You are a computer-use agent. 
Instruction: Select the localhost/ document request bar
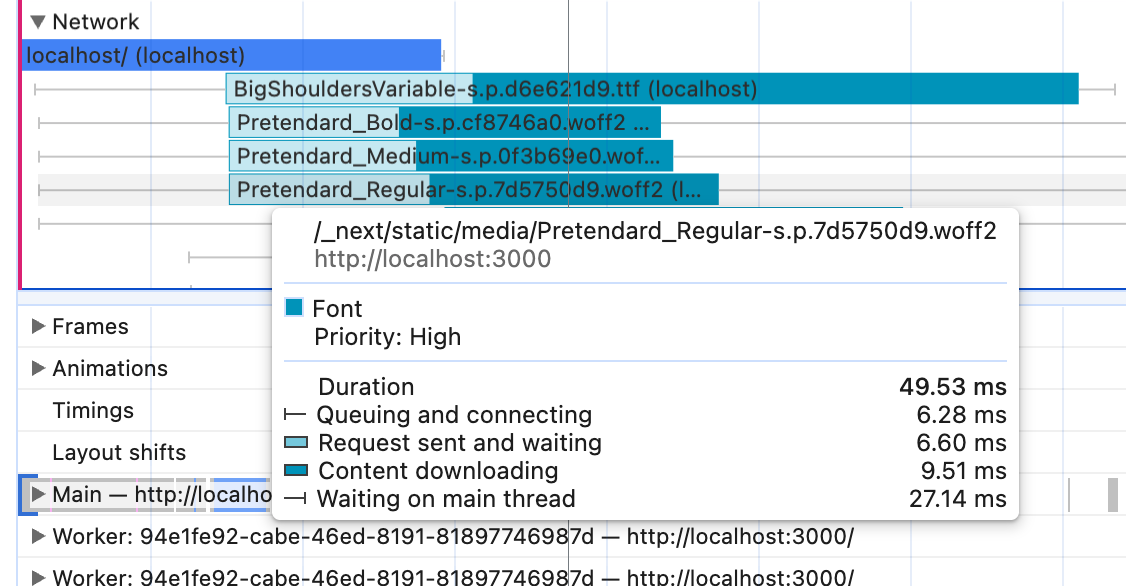click(230, 55)
